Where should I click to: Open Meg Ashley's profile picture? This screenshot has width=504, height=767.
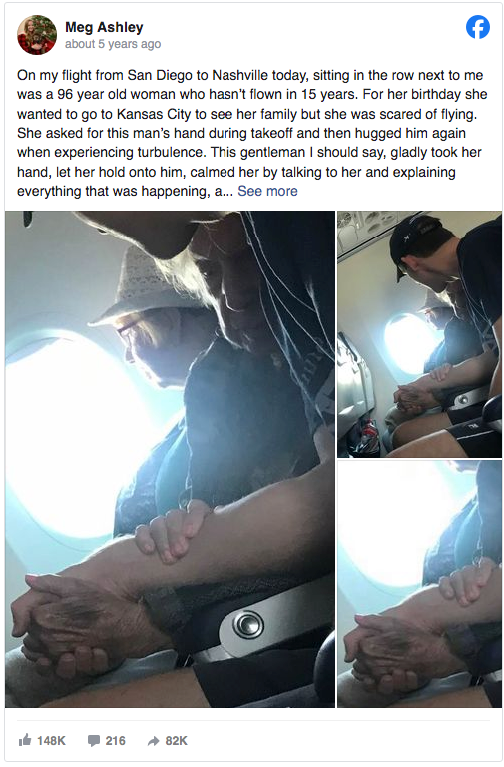pos(37,35)
